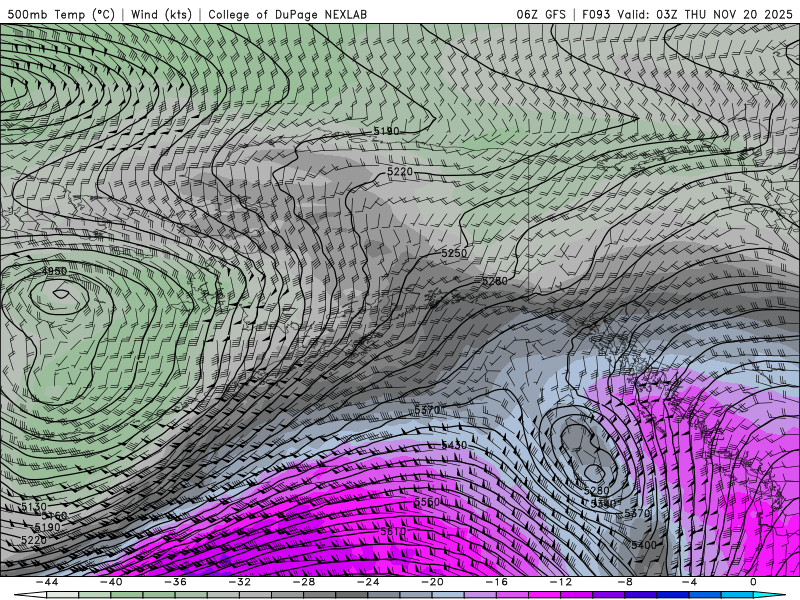Click 'Valid: 03Z THU NOV 20 2025' text
Screen dimensions: 800x600
point(705,14)
